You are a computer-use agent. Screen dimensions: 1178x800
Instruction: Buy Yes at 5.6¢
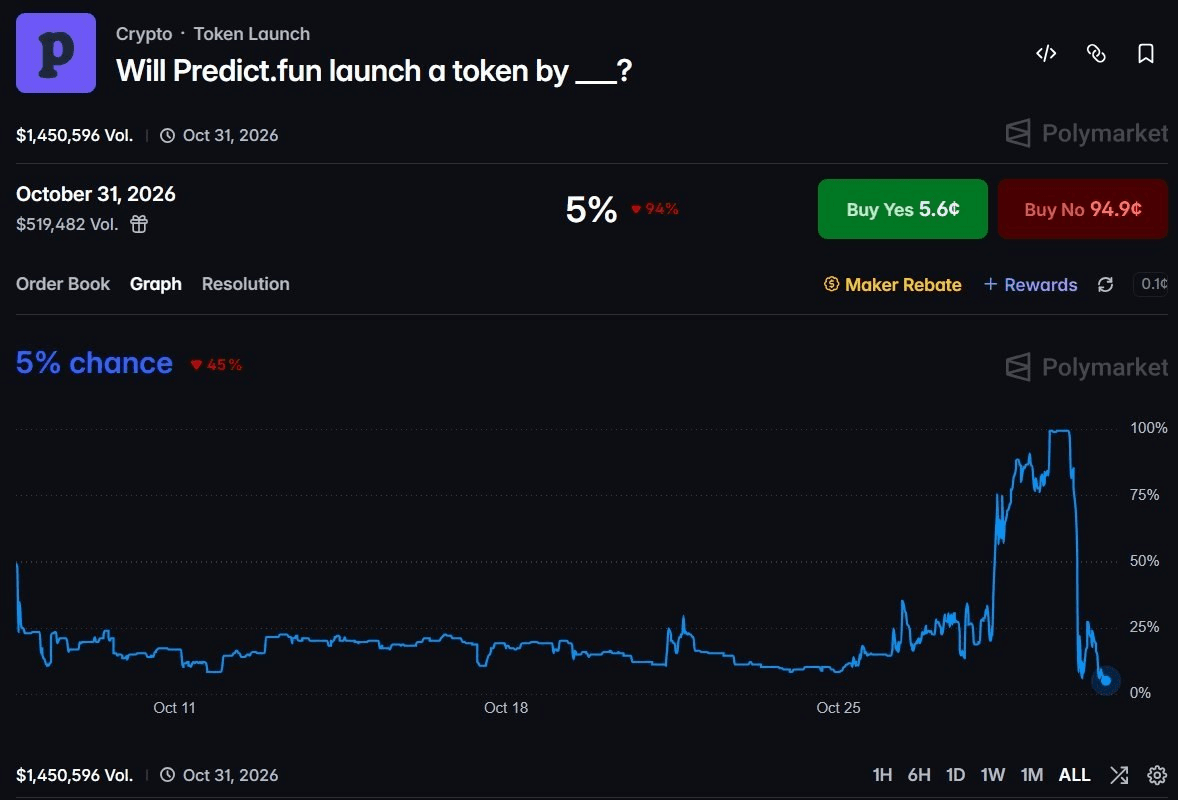click(902, 209)
